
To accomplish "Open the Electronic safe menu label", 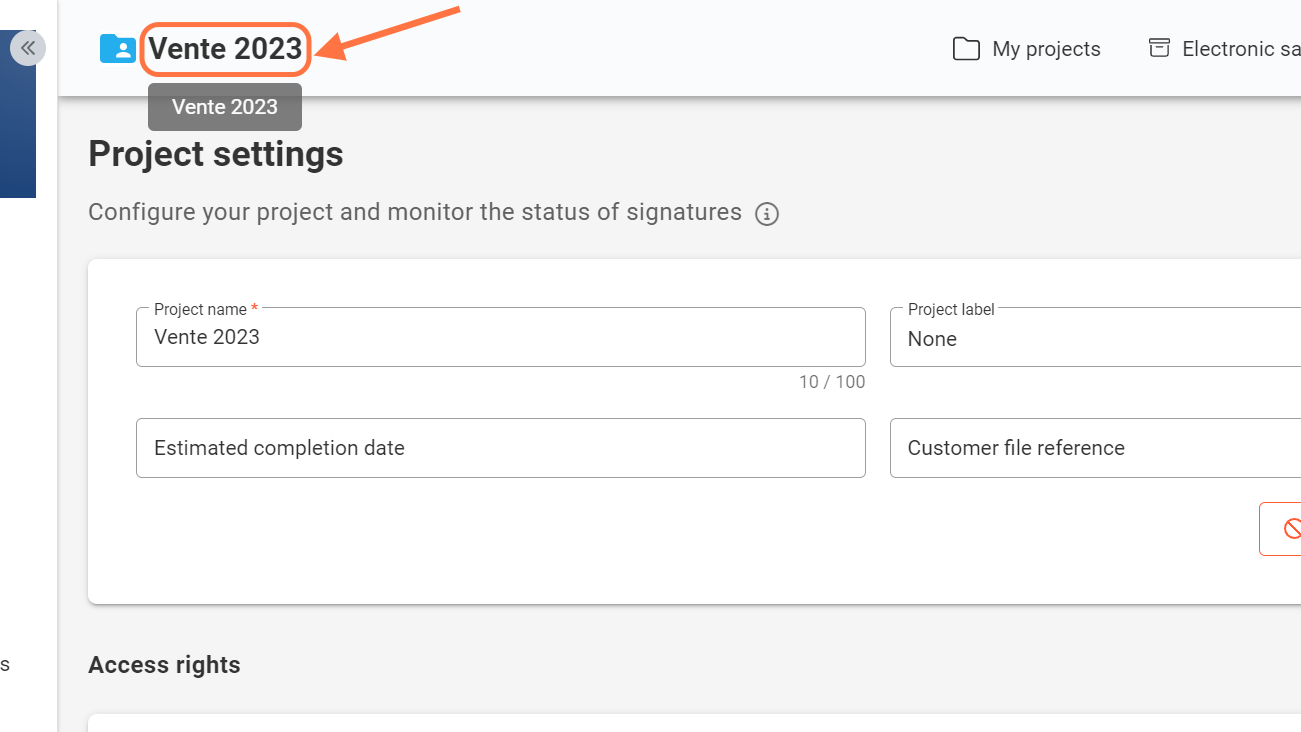I will pos(1240,49).
